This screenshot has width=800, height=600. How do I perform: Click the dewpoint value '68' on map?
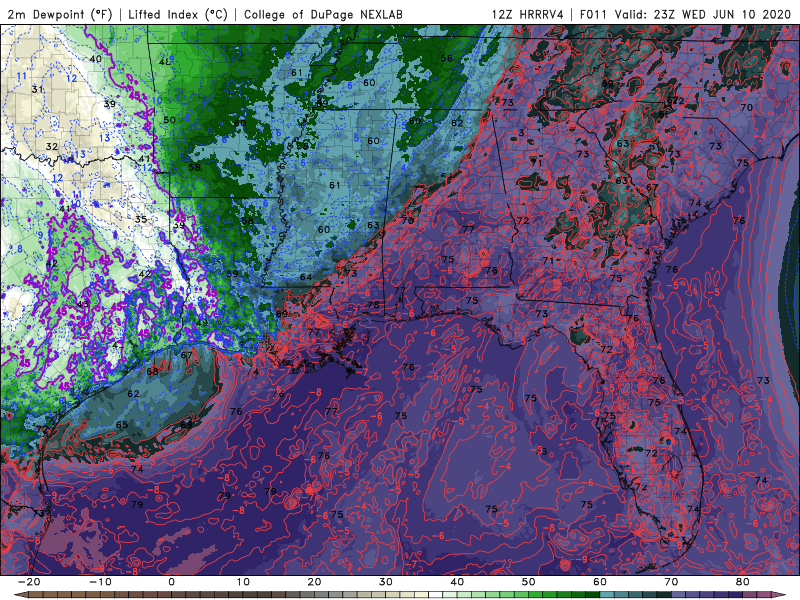152,371
